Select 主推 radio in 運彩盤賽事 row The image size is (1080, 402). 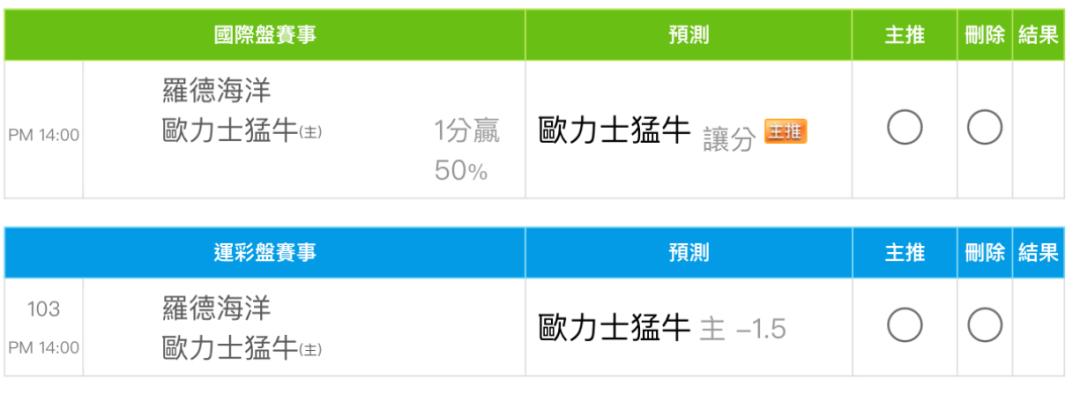tap(904, 325)
